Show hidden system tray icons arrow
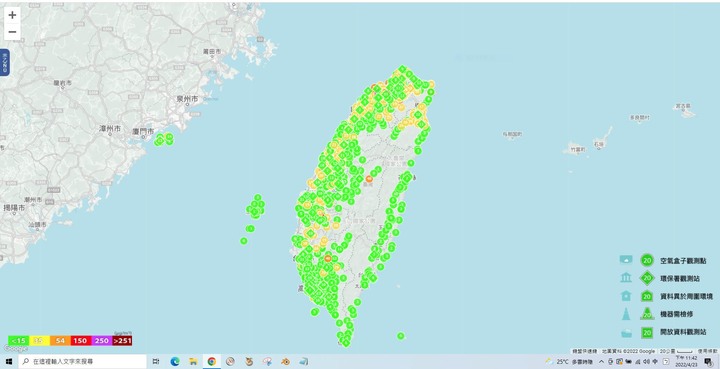The image size is (720, 369). [602, 362]
